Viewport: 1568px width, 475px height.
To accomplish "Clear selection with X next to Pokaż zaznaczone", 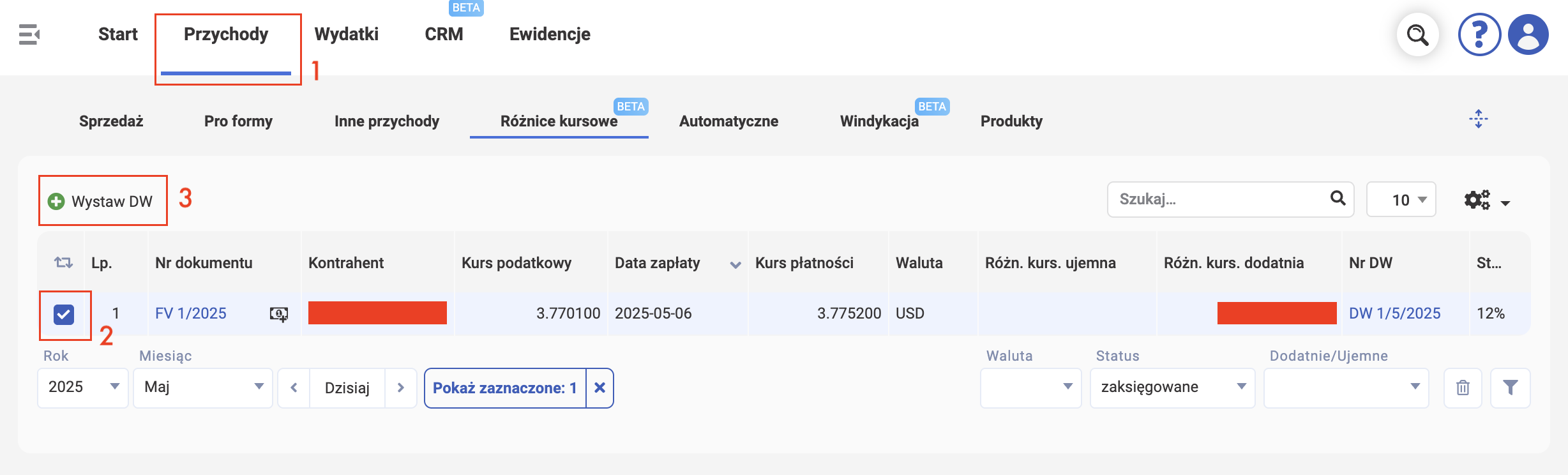I will [x=599, y=388].
